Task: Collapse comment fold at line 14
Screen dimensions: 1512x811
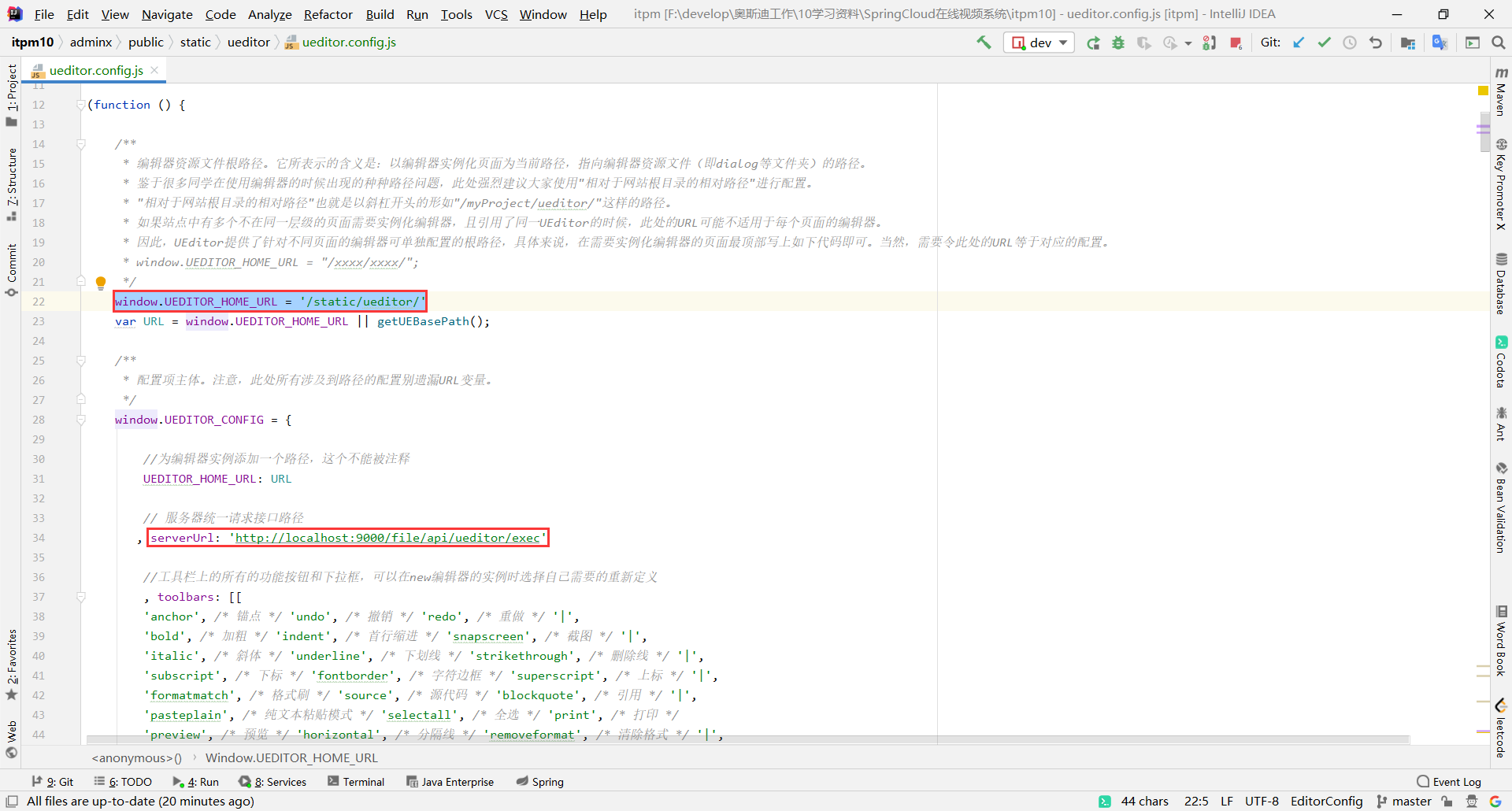Action: [80, 144]
